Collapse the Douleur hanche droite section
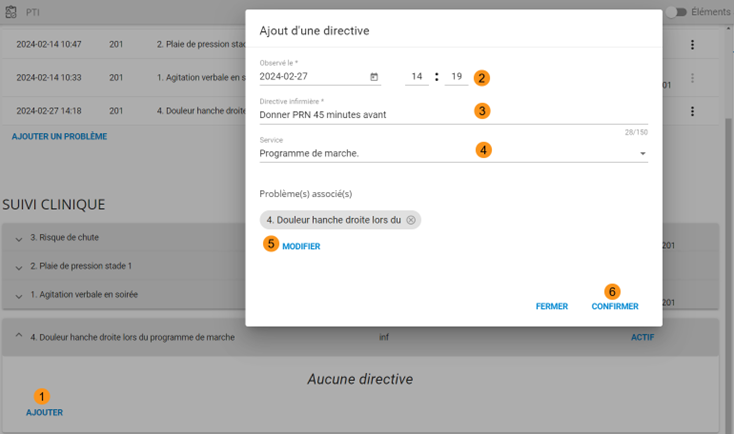Screen dimensions: 734x434 click(19, 338)
